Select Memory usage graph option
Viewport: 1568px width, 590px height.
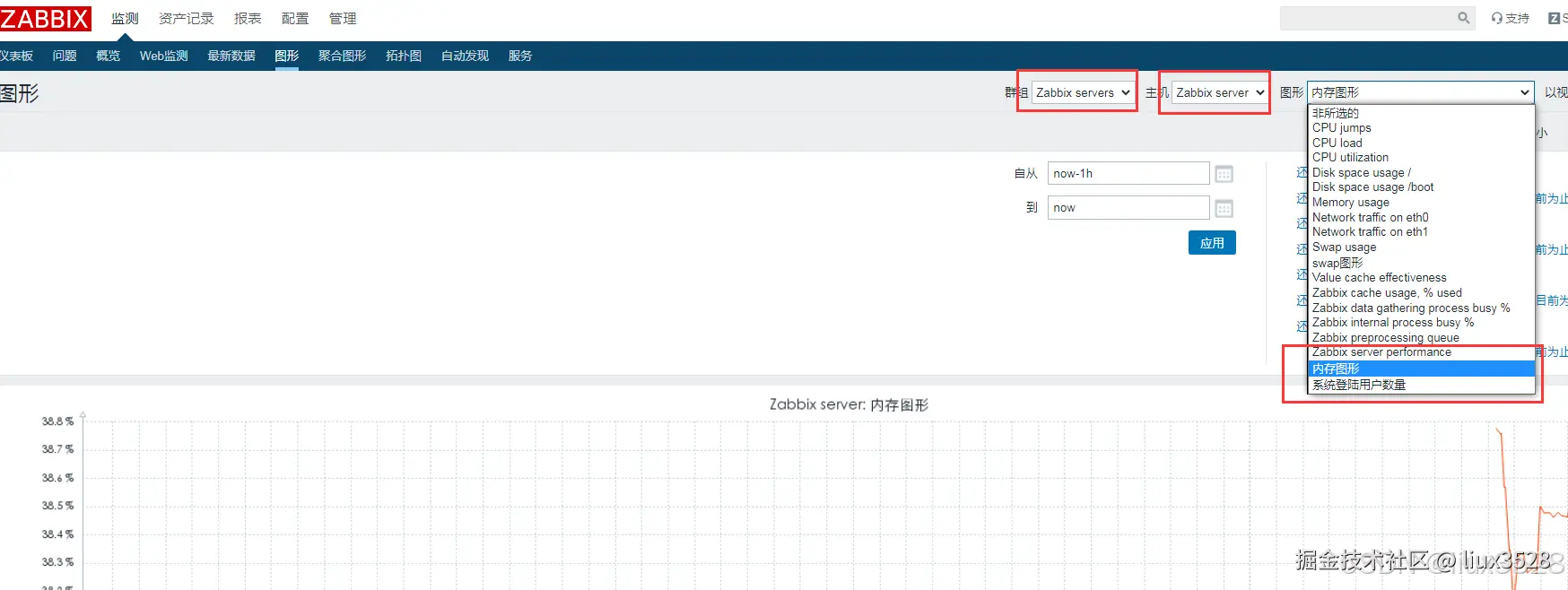pyautogui.click(x=1421, y=203)
